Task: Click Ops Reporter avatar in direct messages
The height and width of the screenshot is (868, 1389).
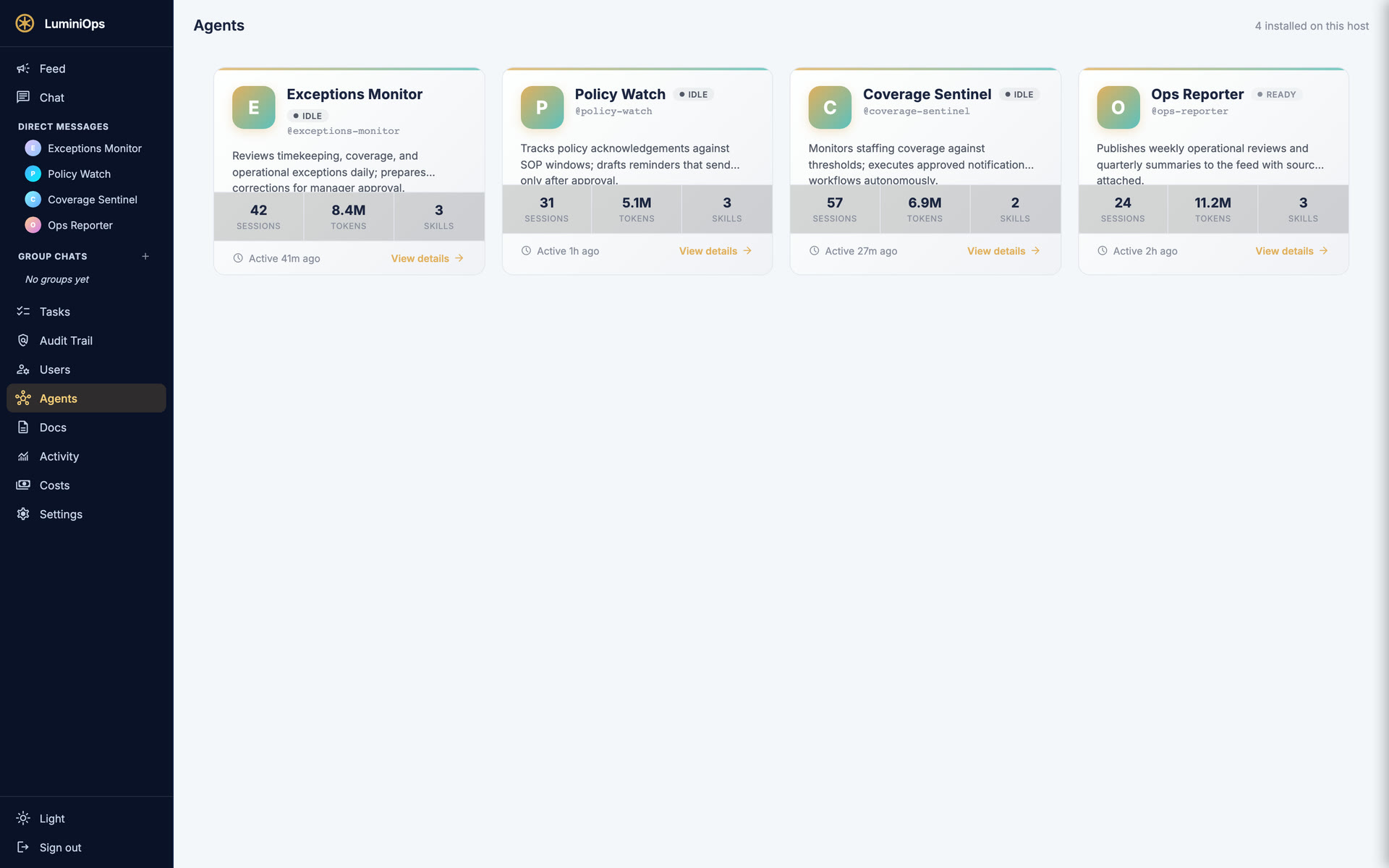Action: point(33,225)
